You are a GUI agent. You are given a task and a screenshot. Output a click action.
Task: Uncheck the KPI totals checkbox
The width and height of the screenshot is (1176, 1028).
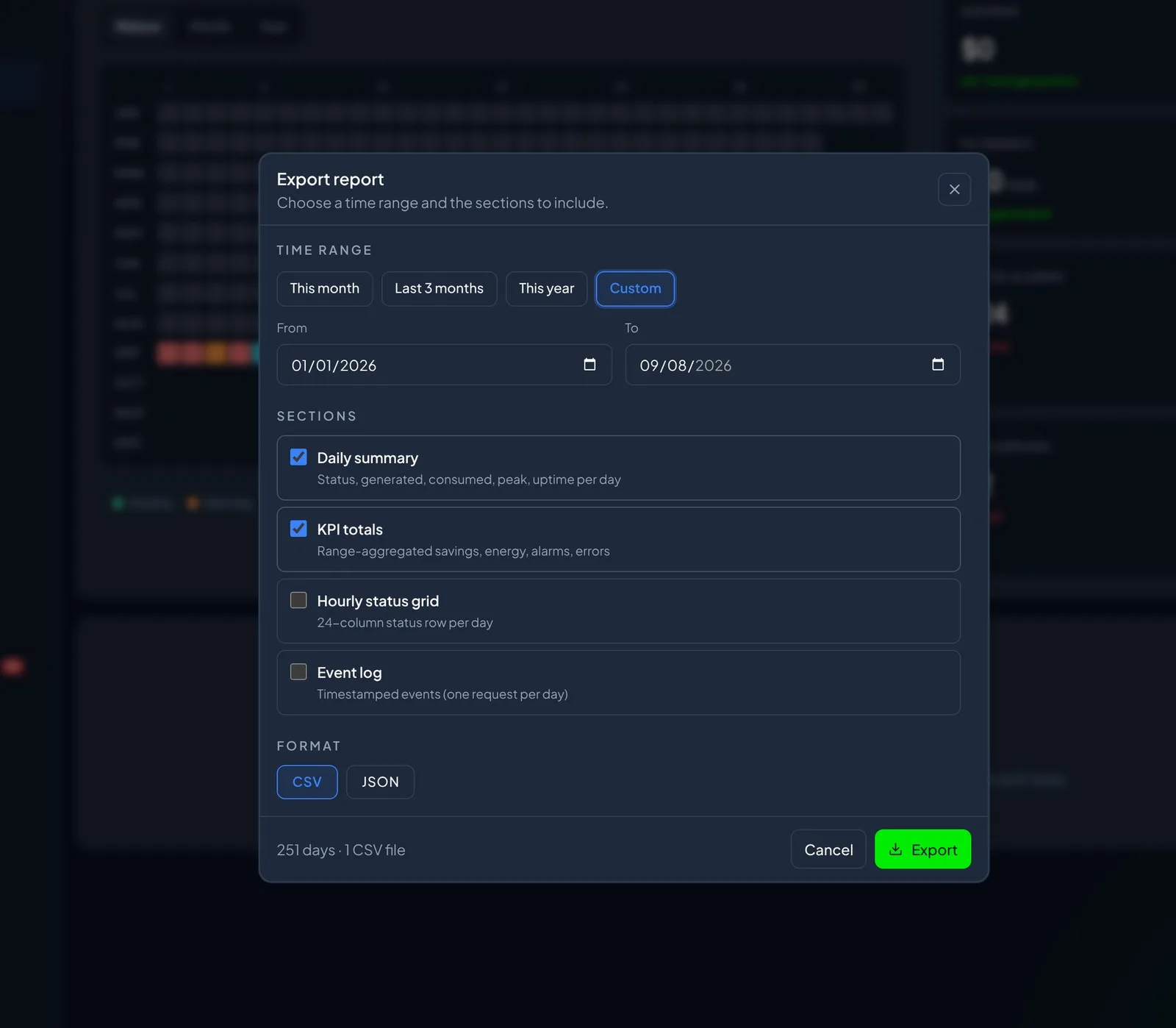click(x=298, y=529)
